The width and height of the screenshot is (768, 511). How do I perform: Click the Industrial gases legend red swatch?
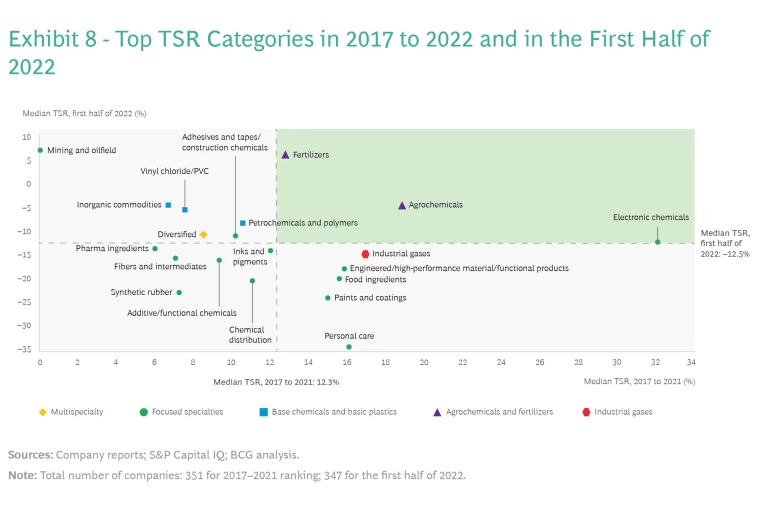585,412
